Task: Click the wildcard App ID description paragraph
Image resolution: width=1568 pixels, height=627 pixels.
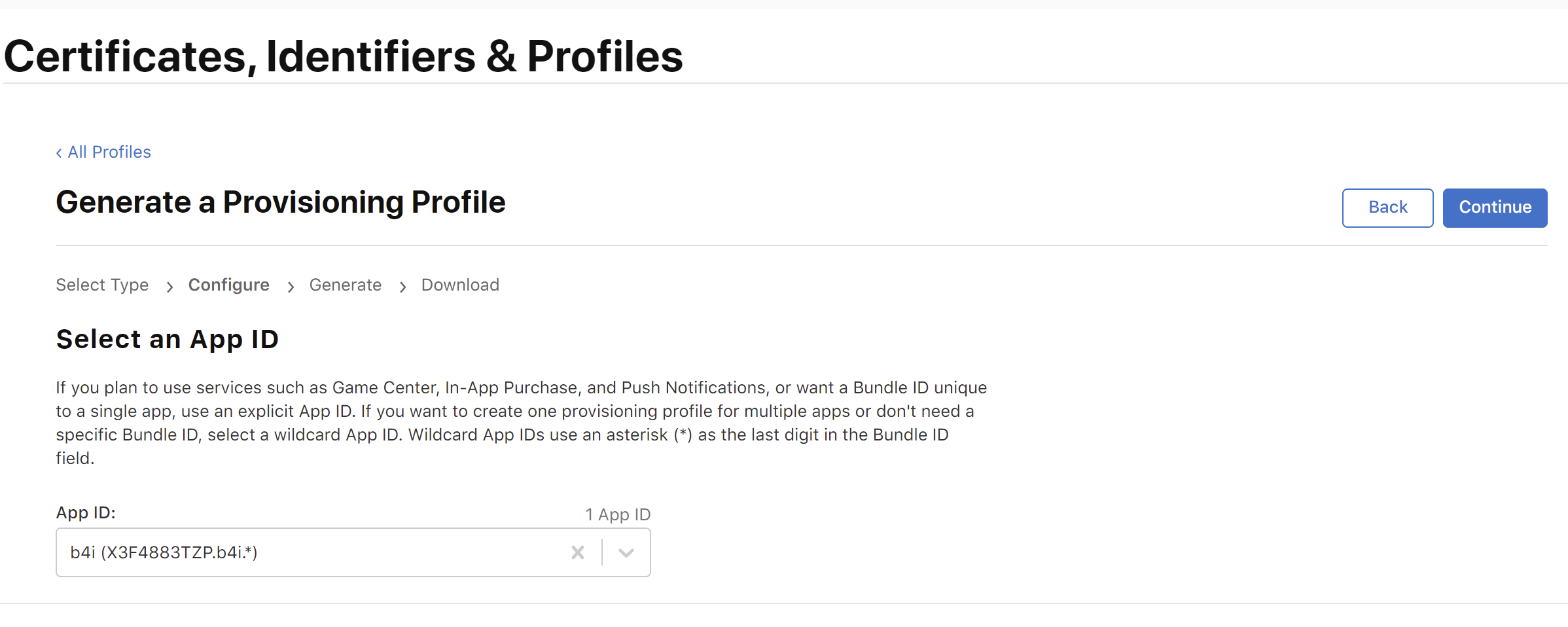Action: point(522,423)
